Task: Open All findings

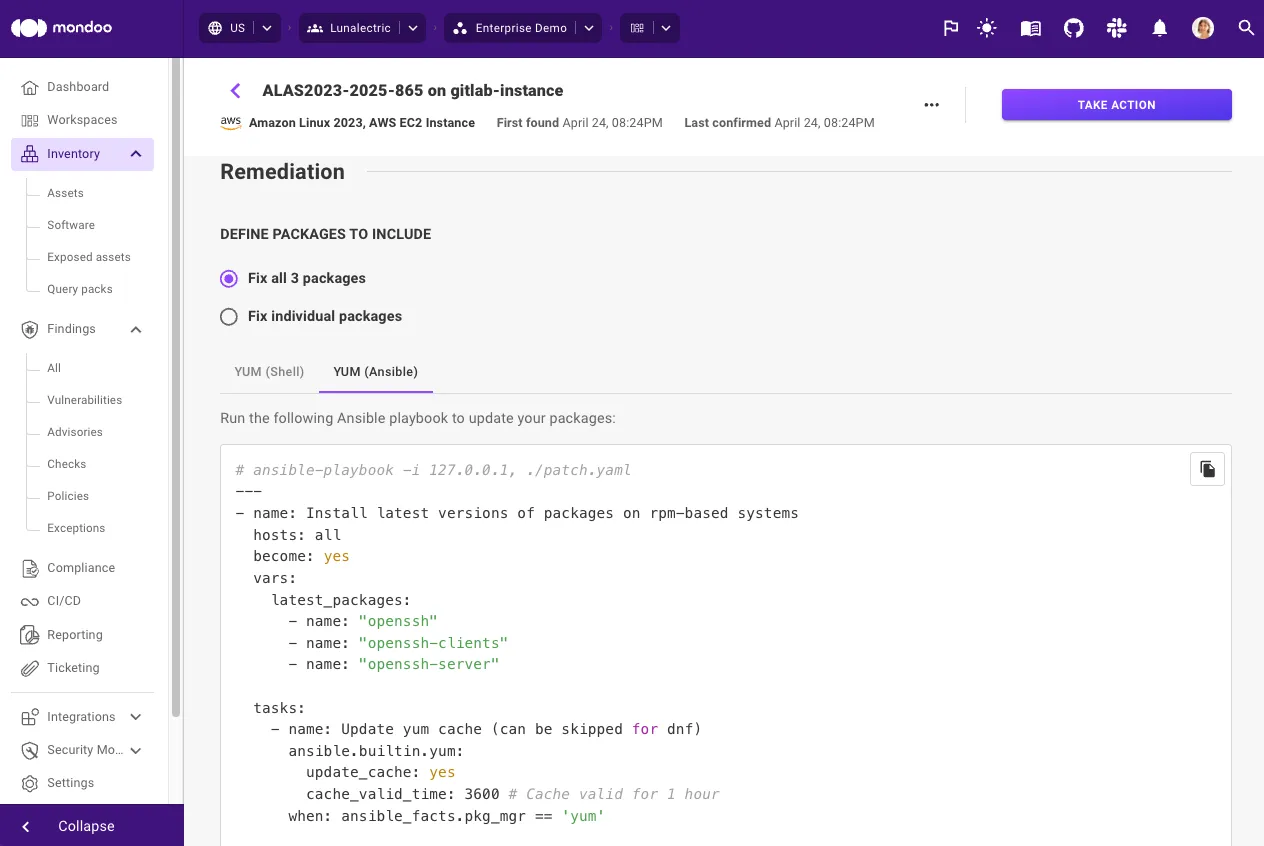Action: (x=54, y=368)
